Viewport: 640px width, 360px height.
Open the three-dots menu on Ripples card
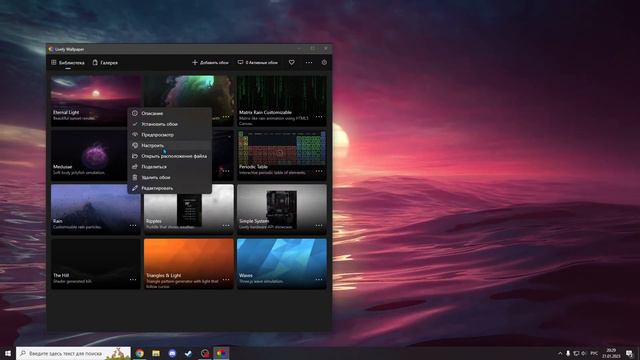pos(226,225)
